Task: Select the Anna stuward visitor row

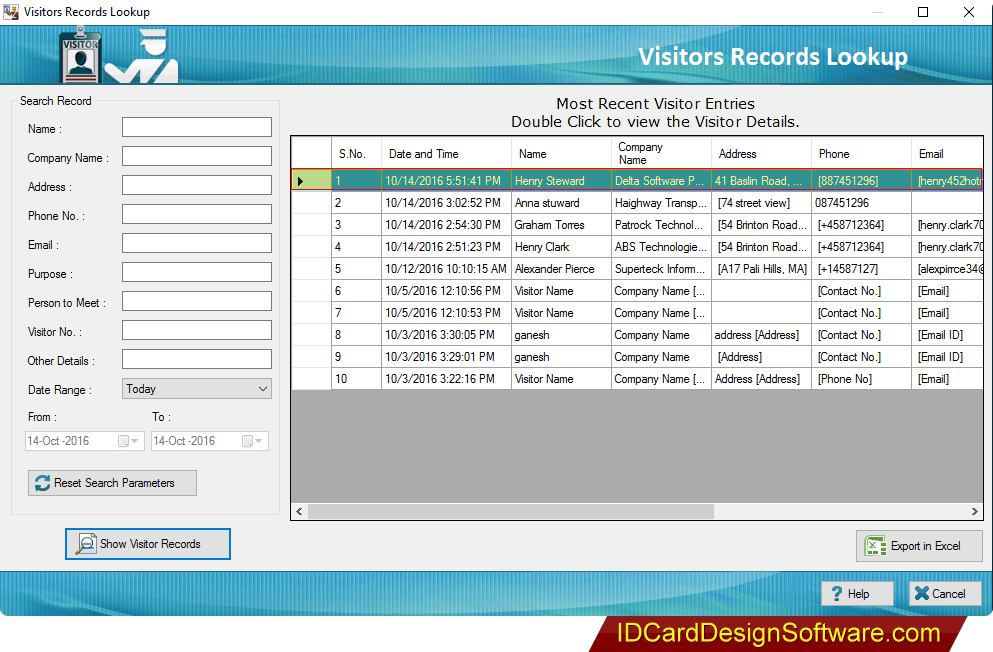Action: pyautogui.click(x=547, y=203)
